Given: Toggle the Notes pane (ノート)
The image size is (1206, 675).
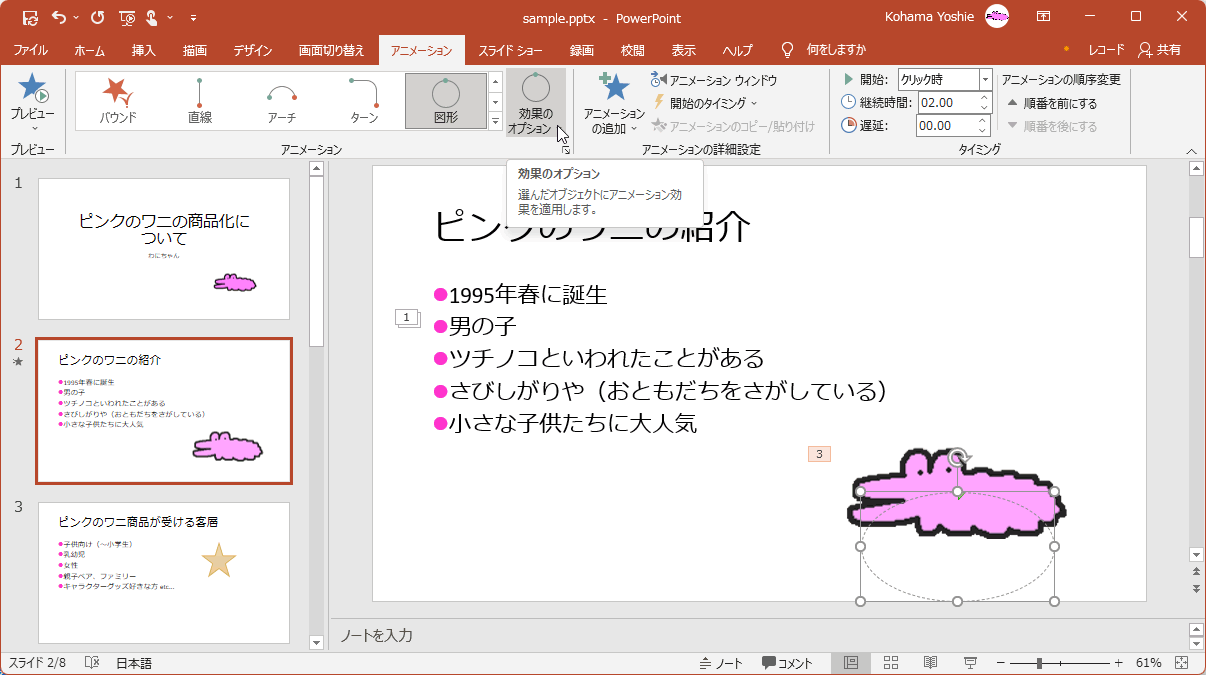Looking at the screenshot, I should point(722,661).
